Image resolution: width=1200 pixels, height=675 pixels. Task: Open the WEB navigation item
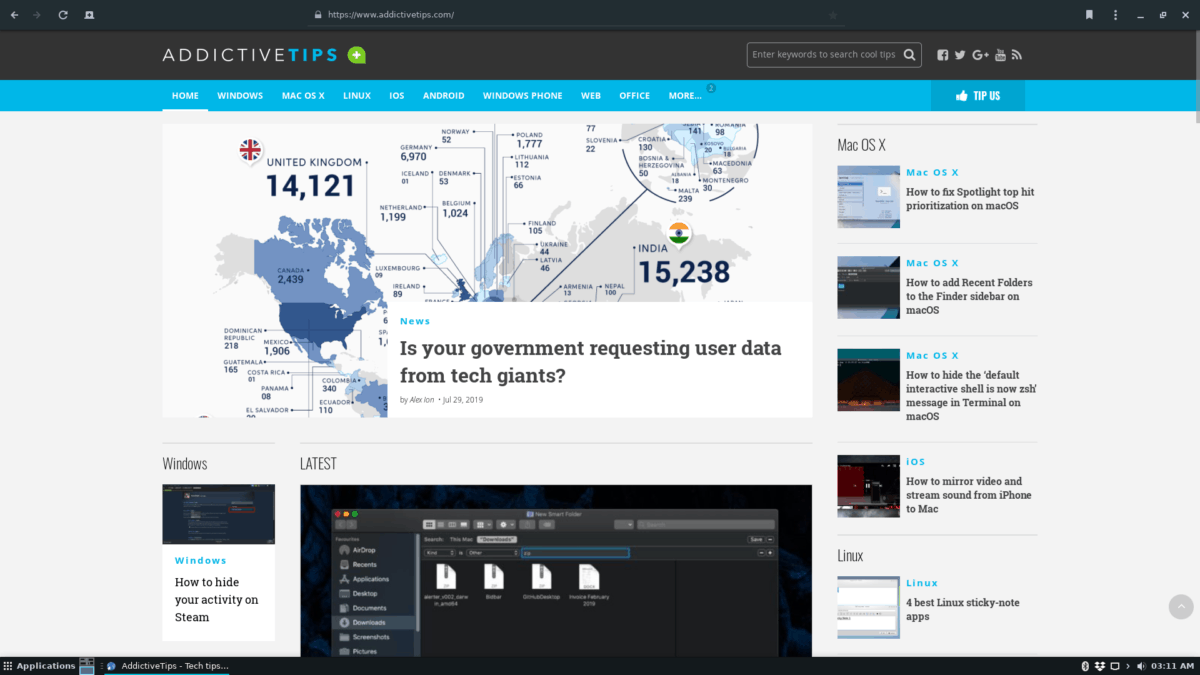pyautogui.click(x=591, y=96)
